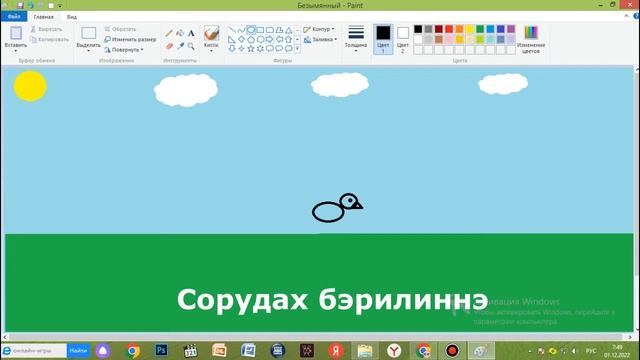This screenshot has width=640, height=360.
Task: Pick the Rounded rectangular callout shape
Action: pos(270,49)
